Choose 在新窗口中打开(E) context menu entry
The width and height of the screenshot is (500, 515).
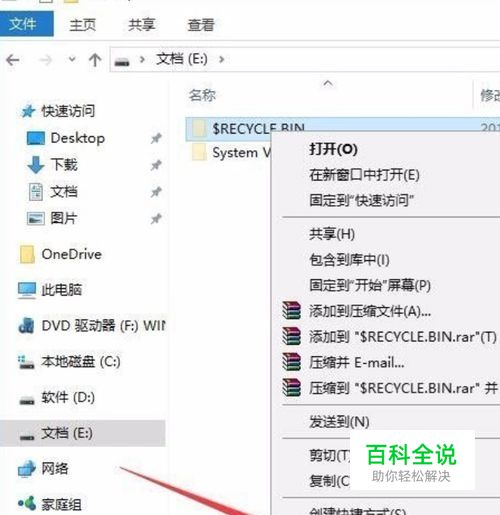pyautogui.click(x=364, y=175)
